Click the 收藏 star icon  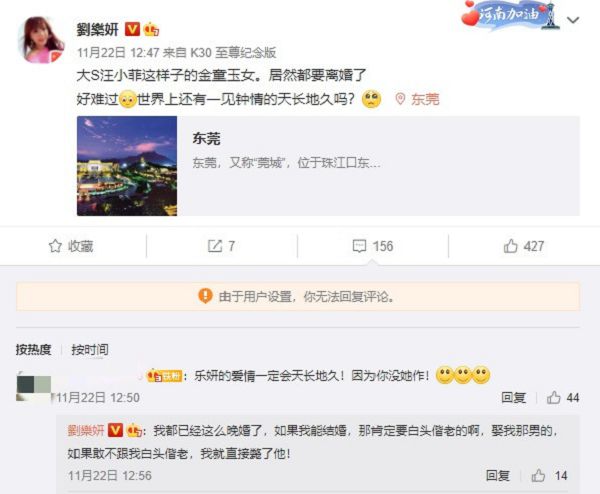pos(55,246)
